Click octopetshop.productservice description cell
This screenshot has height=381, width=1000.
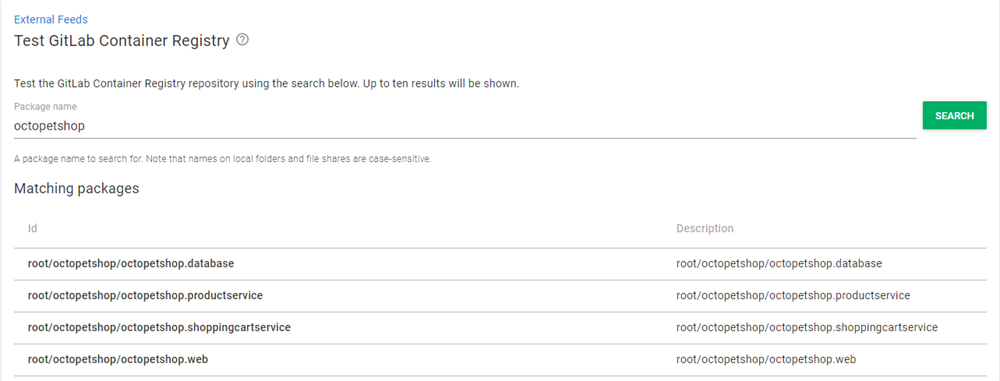point(793,295)
